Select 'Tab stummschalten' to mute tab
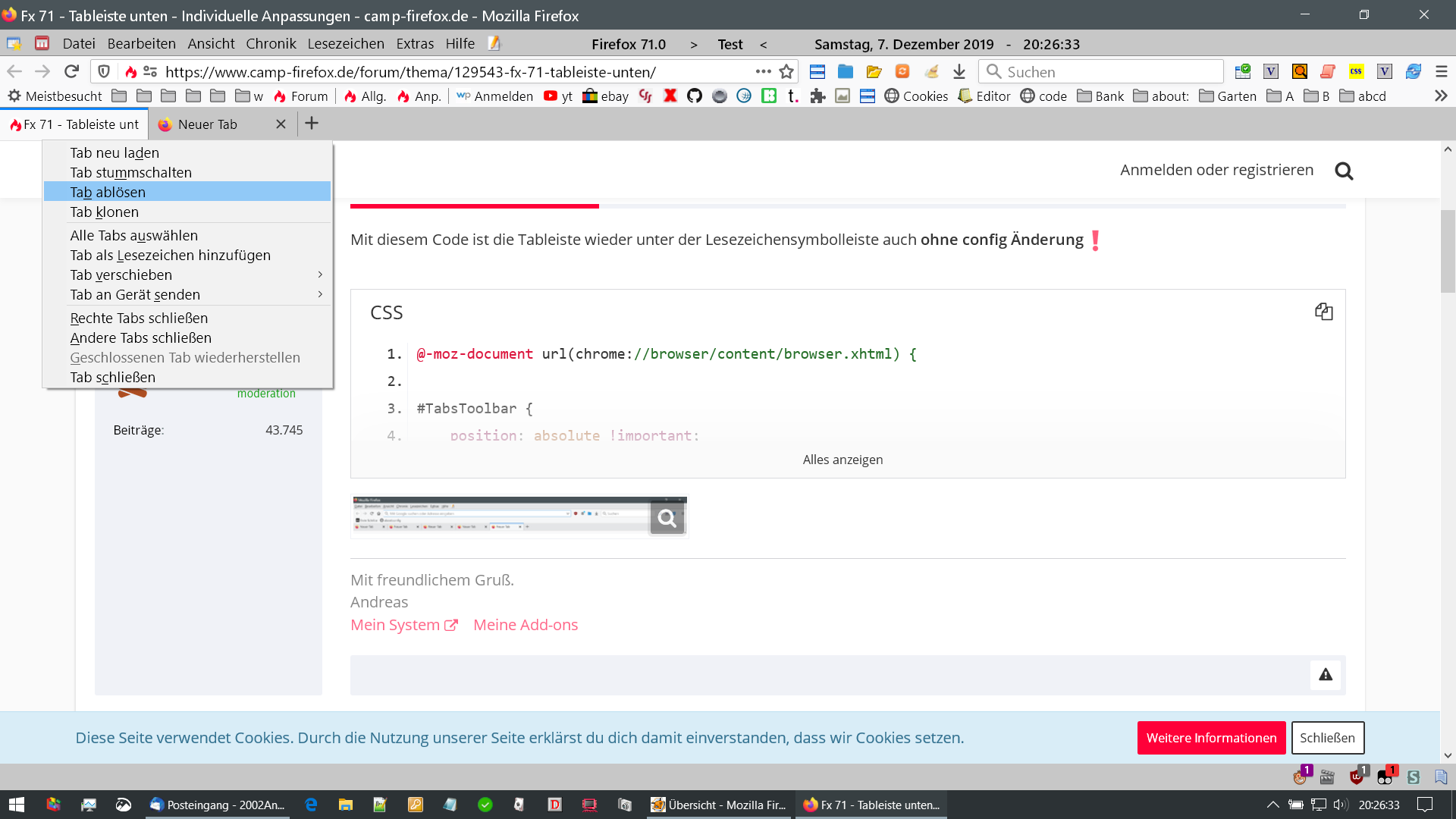 pos(130,172)
